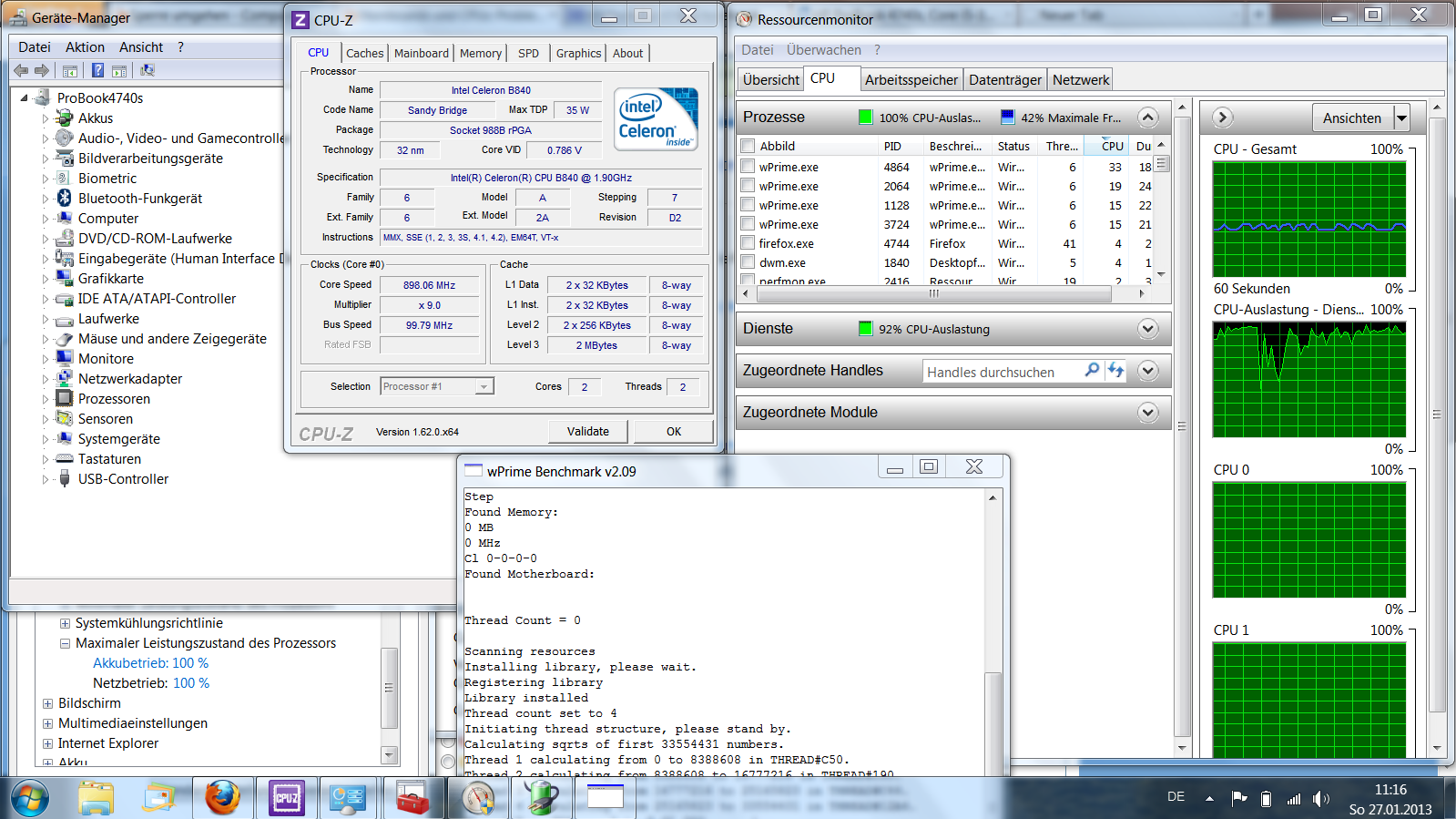
Task: Click the power options tree scrollbar
Action: 390,688
